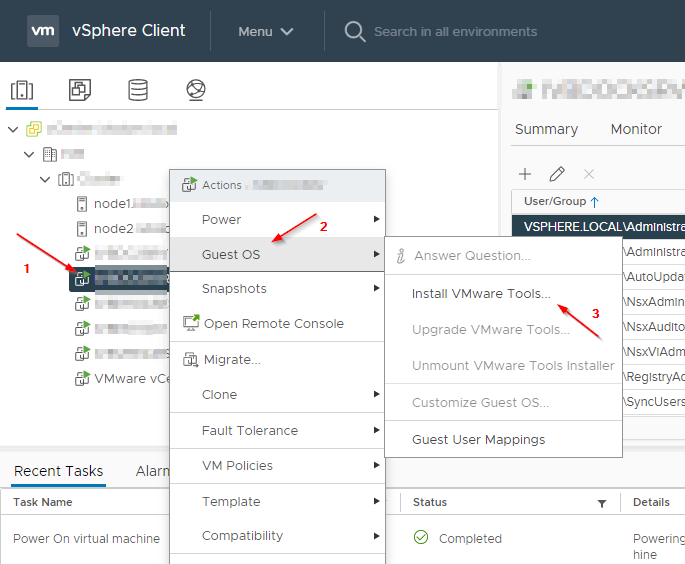Open the Template submenu

point(277,501)
